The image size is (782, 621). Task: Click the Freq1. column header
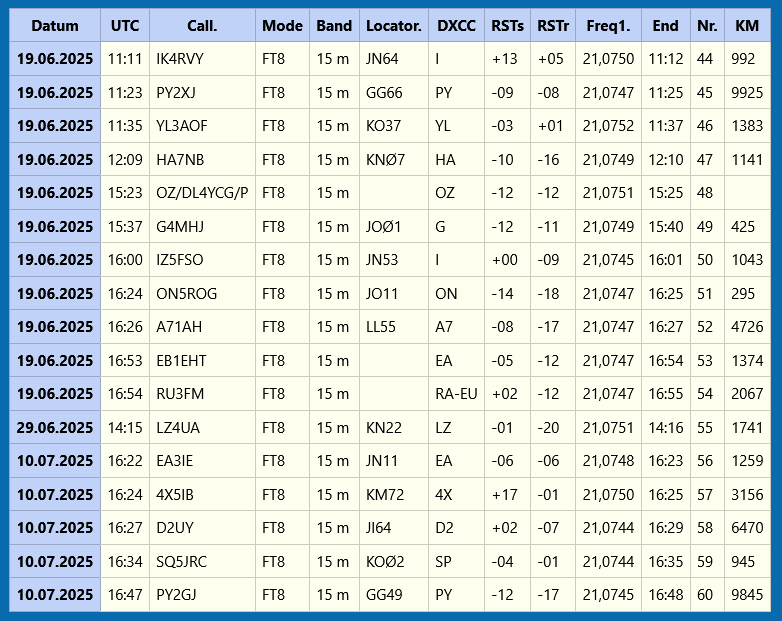[x=608, y=25]
